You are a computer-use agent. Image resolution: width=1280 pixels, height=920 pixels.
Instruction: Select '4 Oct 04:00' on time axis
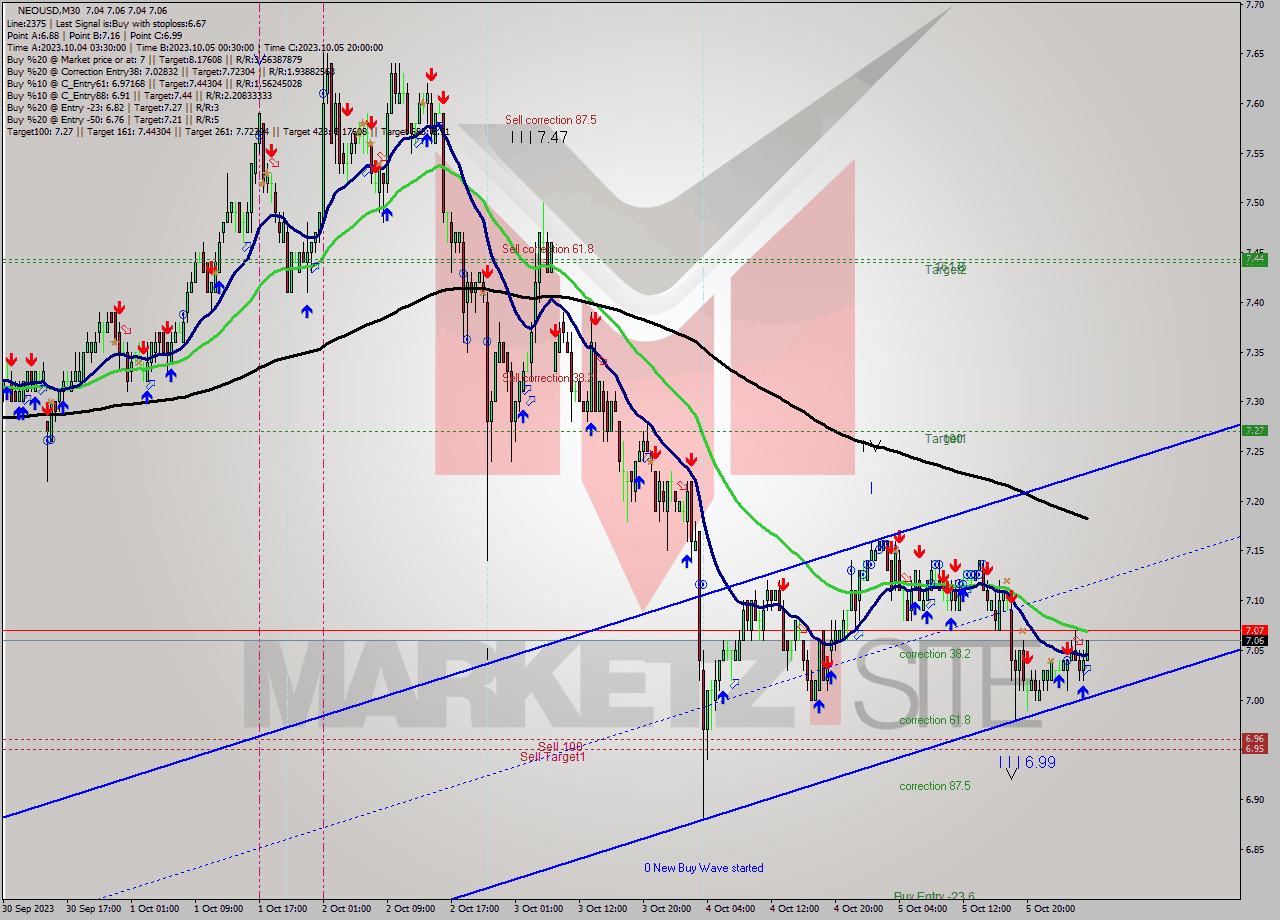[731, 909]
